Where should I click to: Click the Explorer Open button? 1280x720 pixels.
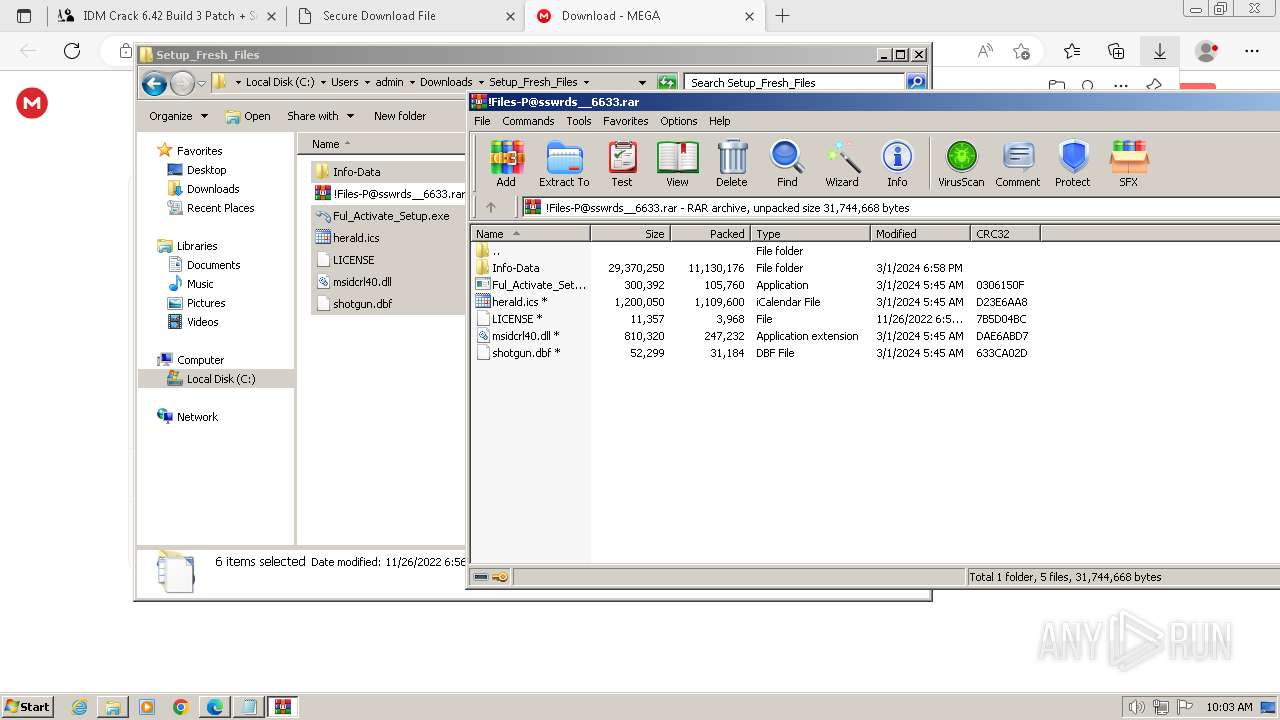coord(248,116)
